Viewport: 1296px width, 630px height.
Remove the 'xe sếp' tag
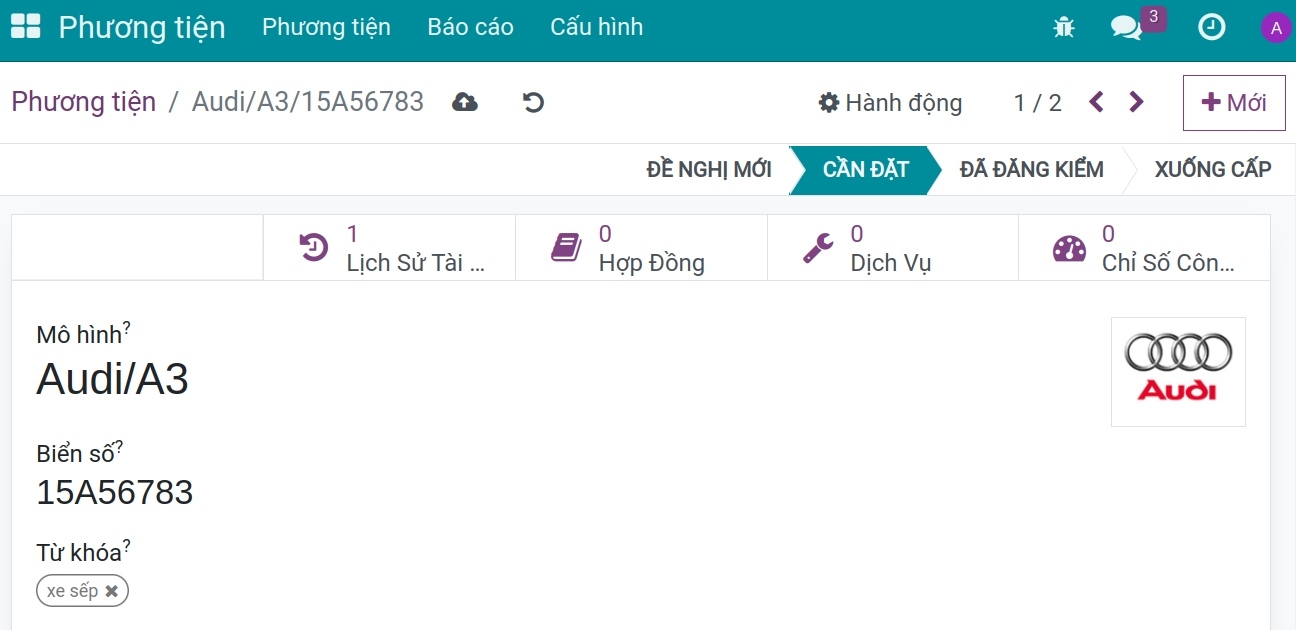coord(112,591)
